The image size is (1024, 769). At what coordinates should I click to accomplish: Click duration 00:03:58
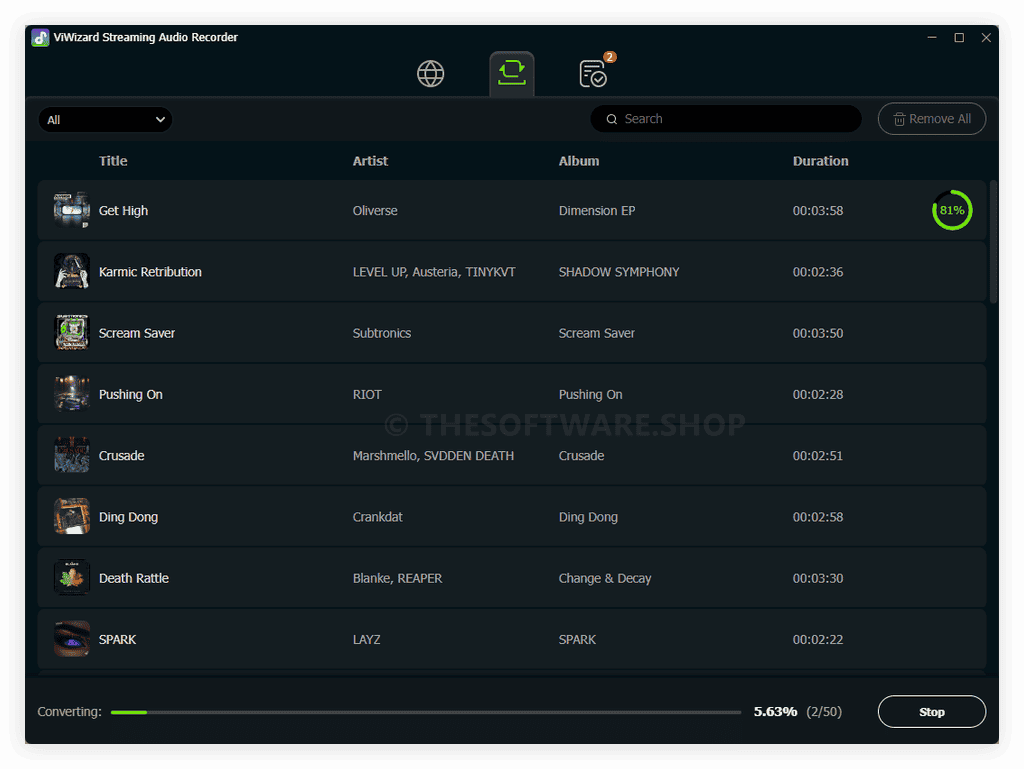click(818, 211)
